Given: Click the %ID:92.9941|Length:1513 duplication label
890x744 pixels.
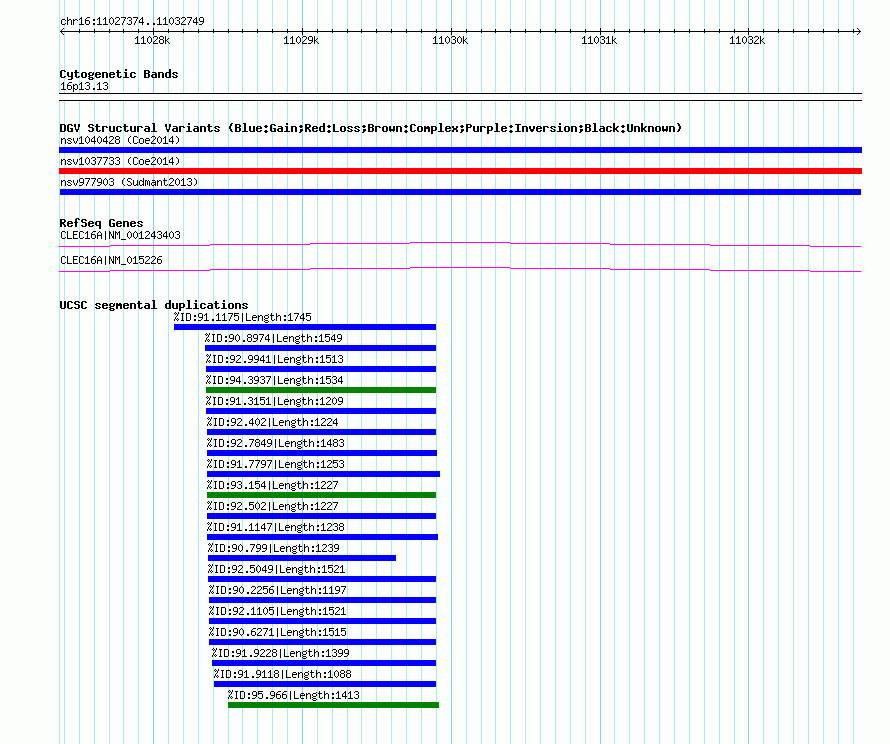Looking at the screenshot, I should click(x=275, y=359).
